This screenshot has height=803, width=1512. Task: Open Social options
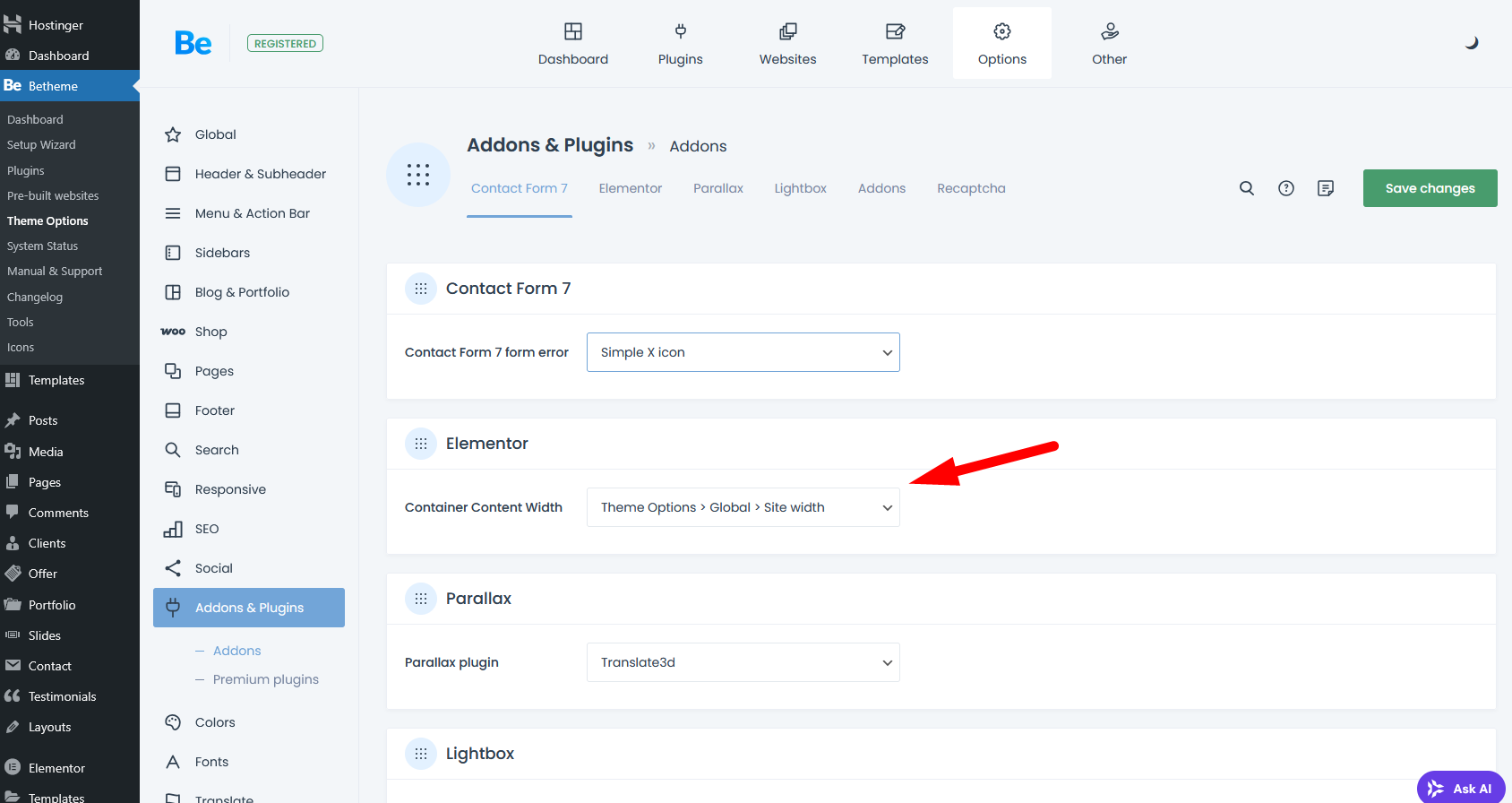pos(249,568)
